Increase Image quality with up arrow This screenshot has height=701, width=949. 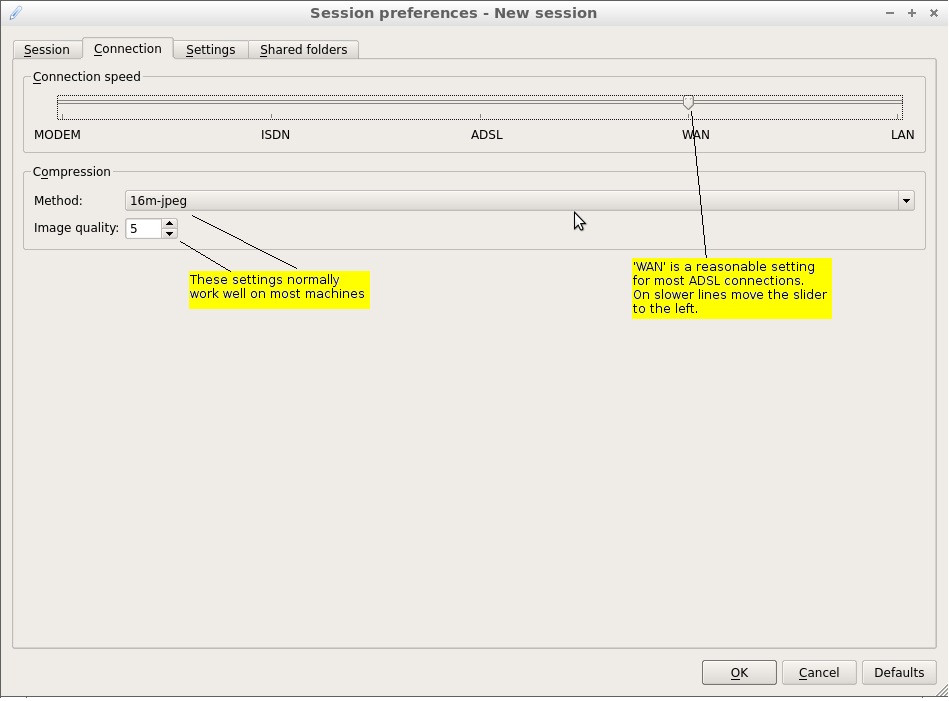tap(170, 223)
